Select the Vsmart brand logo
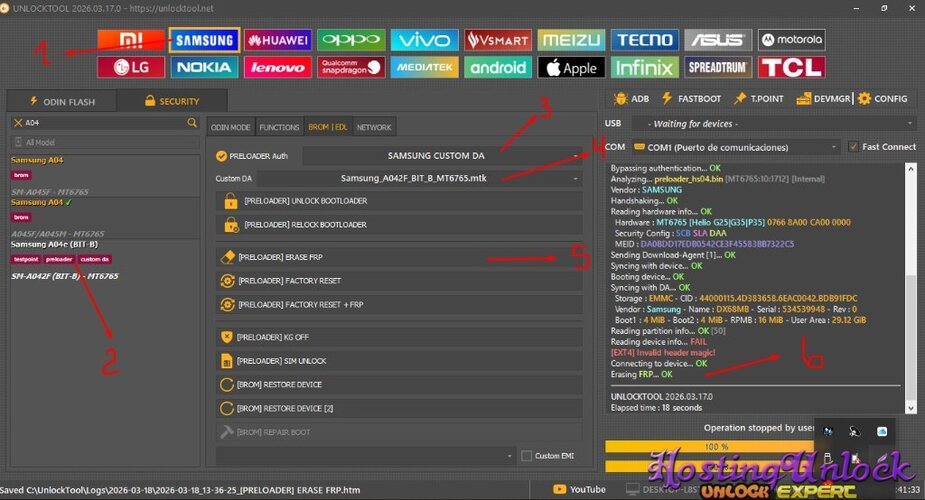 point(498,40)
